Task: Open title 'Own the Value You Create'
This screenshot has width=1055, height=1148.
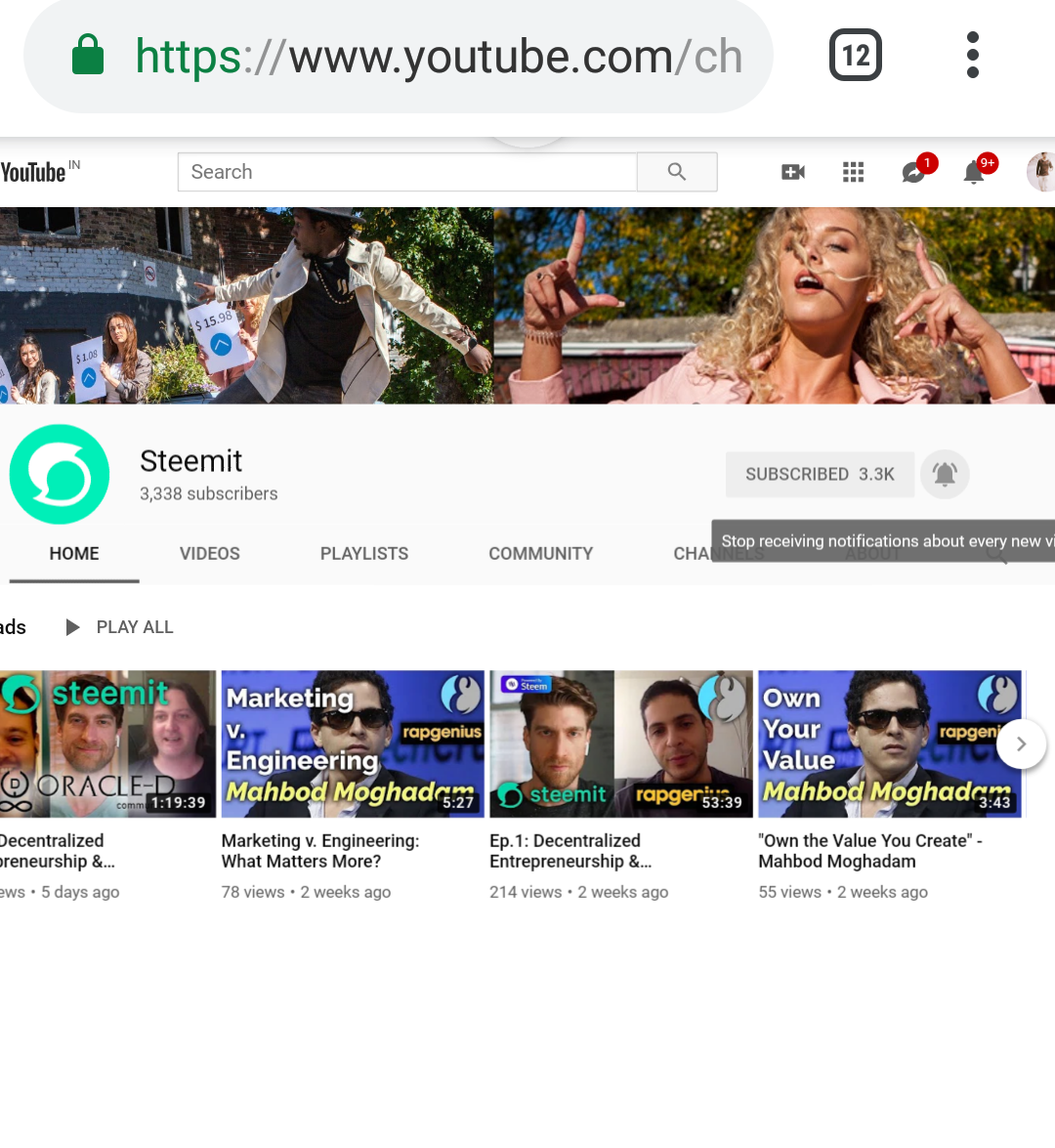Action: coord(869,851)
